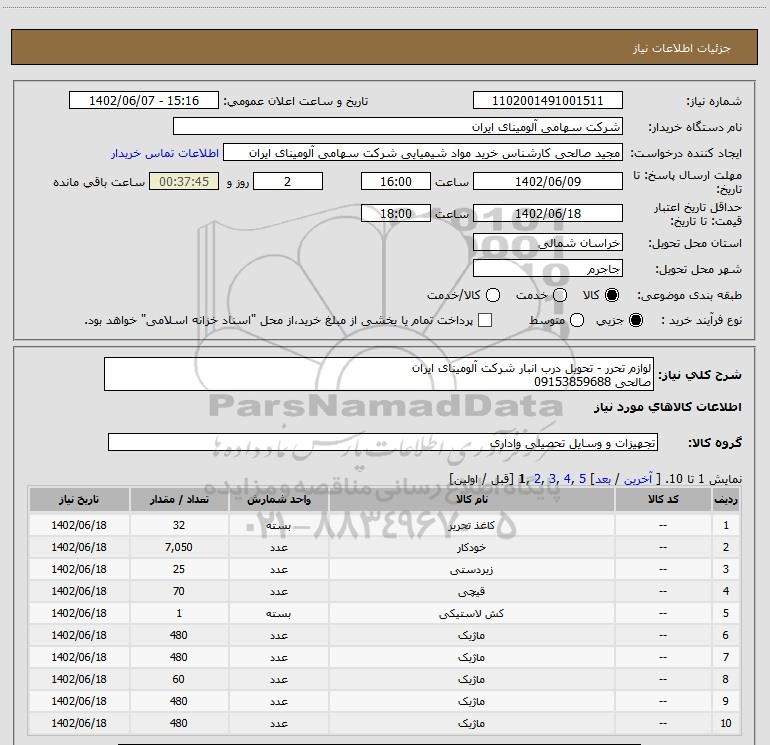Click the public announcement date field 1402/06/07 - 15:16
Viewport: 770px width, 745px height.
(144, 100)
